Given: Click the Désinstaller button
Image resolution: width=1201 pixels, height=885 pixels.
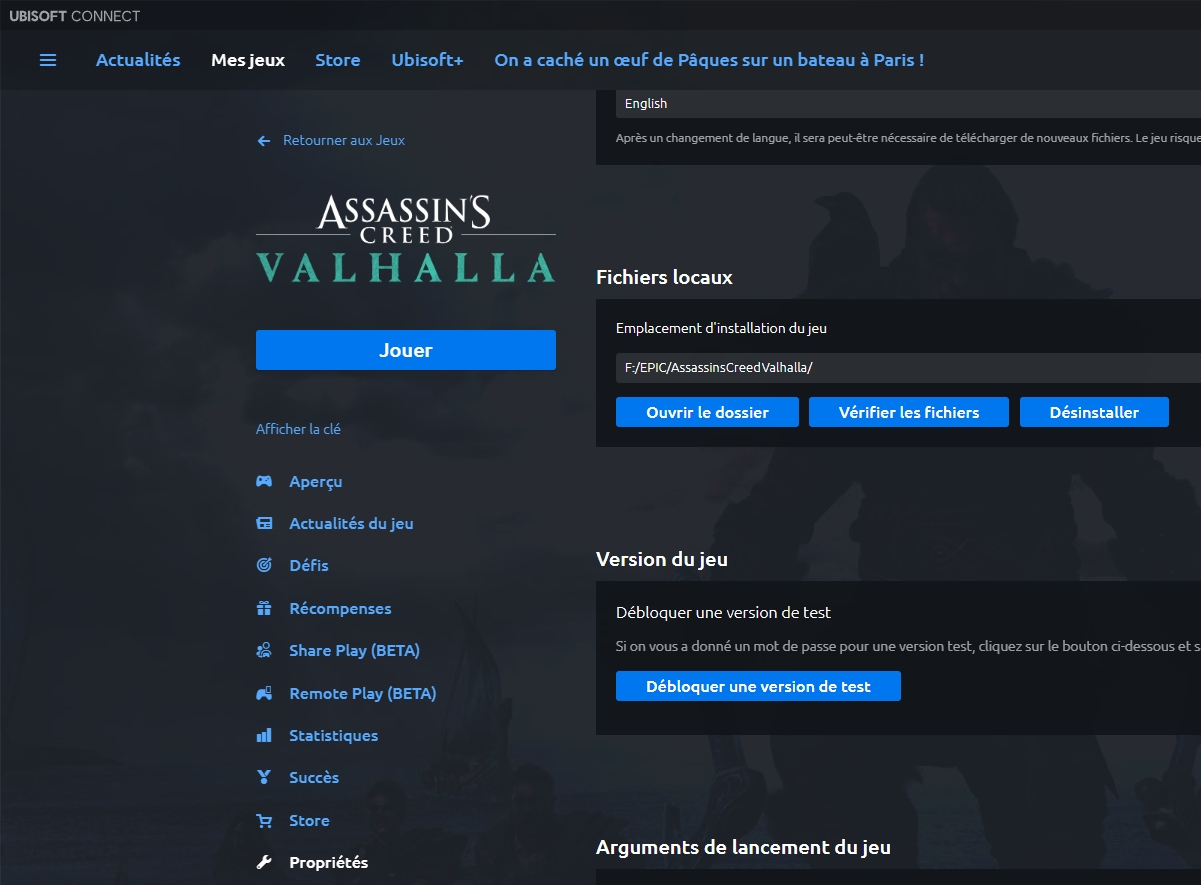Looking at the screenshot, I should click(1094, 412).
